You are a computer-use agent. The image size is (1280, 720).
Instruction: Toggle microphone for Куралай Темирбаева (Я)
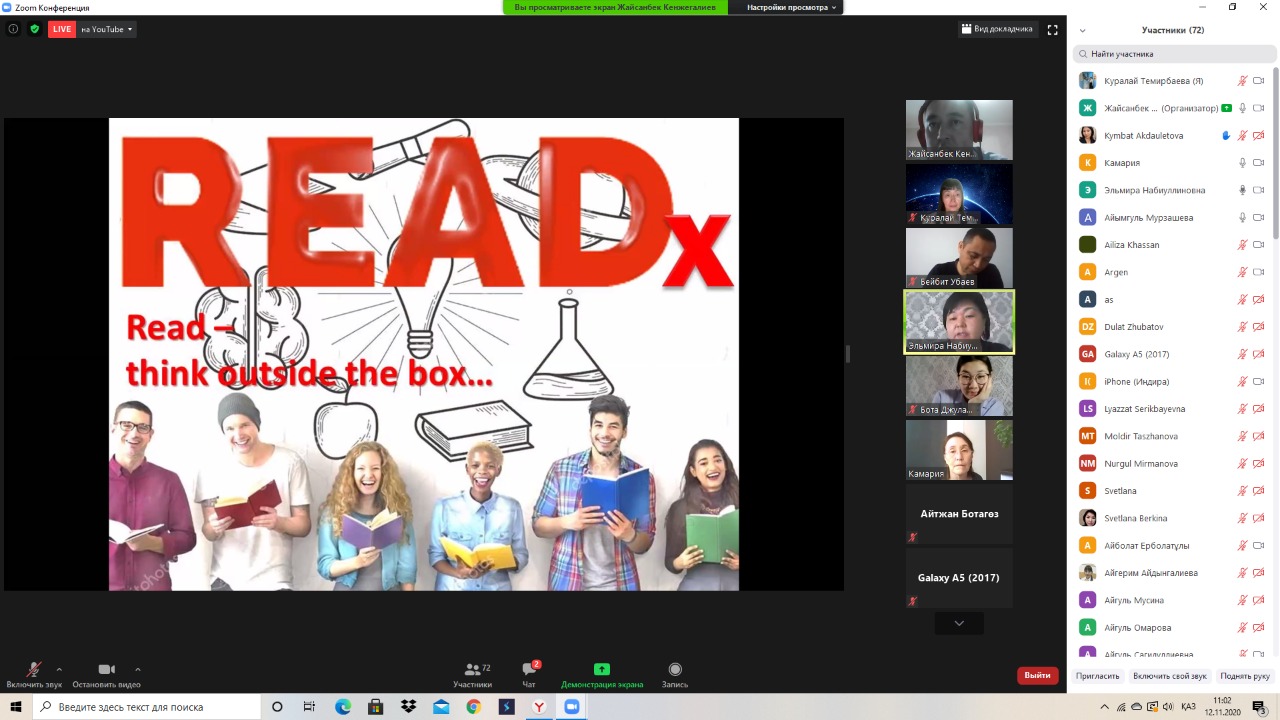coord(1242,81)
